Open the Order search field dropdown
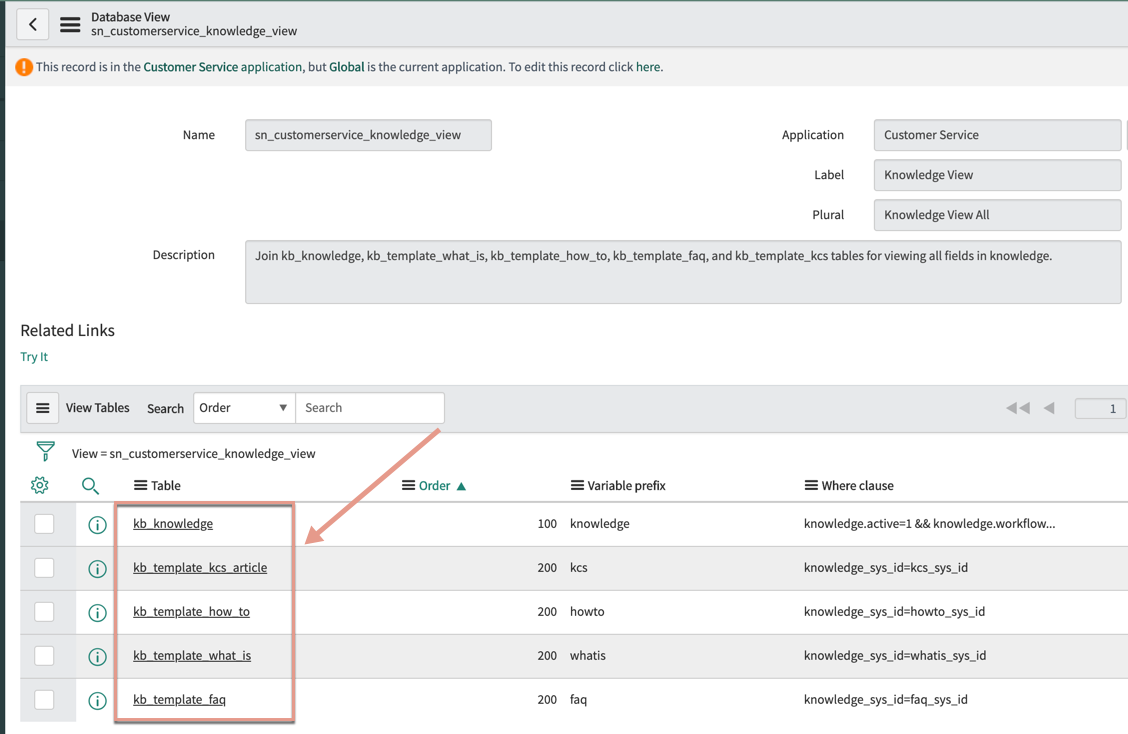This screenshot has width=1128, height=734. point(244,408)
